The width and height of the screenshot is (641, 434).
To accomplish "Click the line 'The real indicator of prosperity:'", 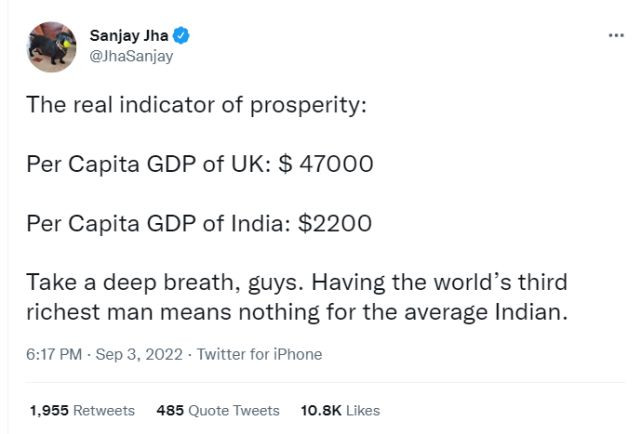I will coord(197,105).
